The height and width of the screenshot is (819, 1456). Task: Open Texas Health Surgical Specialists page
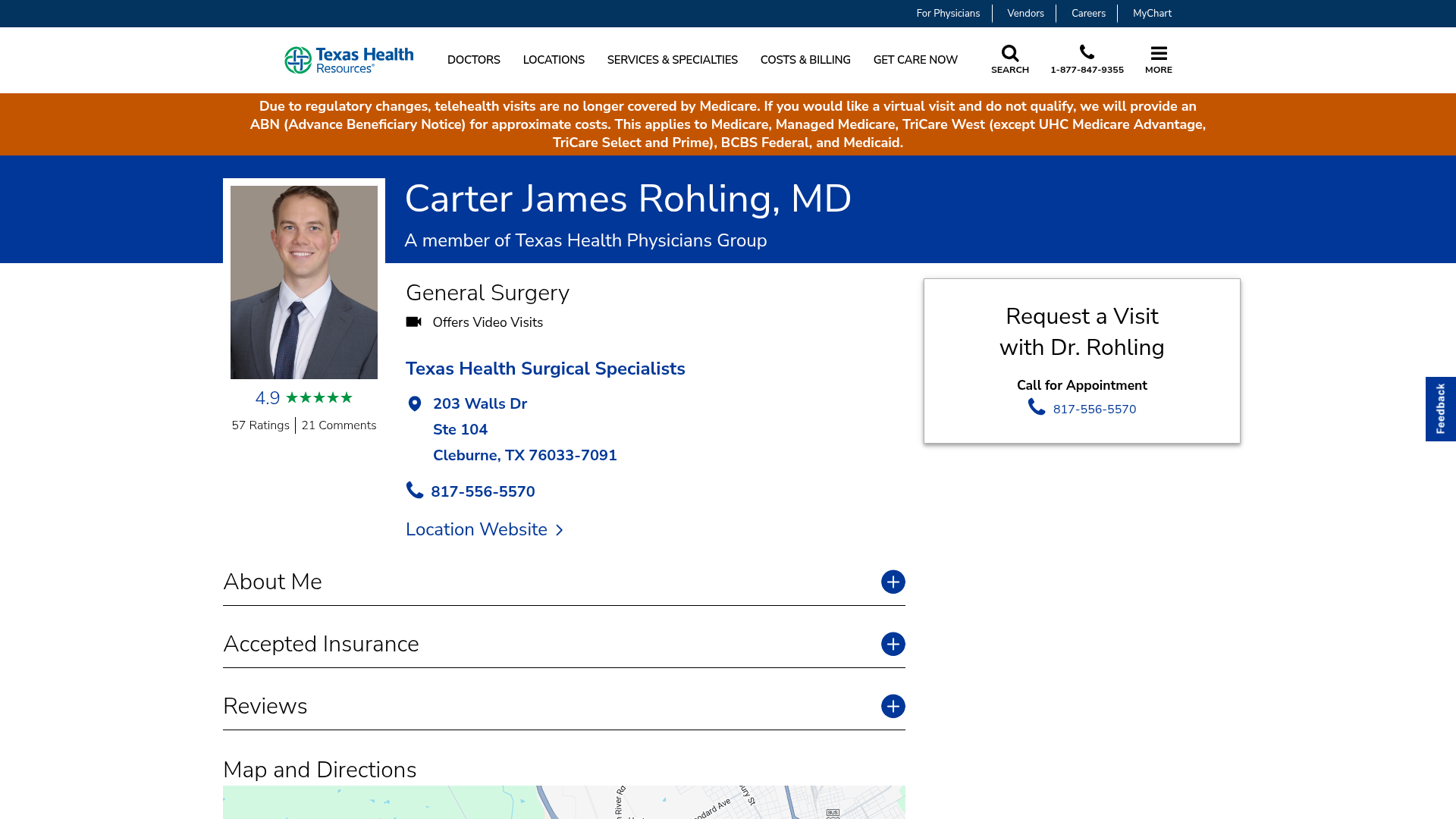pos(545,369)
